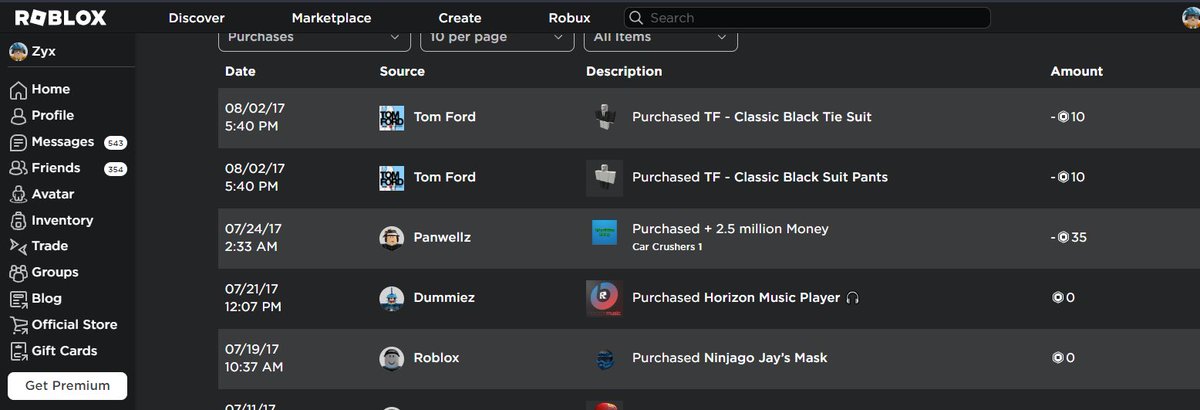Click the Get Premium button
Image resolution: width=1200 pixels, height=410 pixels.
tap(67, 386)
